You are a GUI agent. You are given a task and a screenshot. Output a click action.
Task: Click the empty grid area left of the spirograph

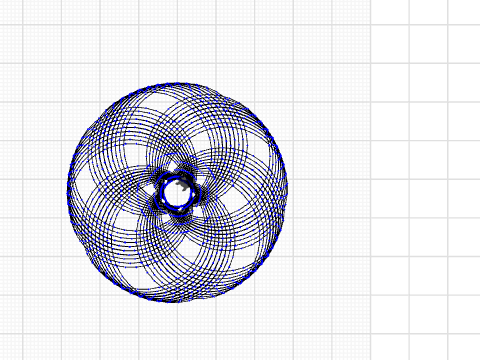click(x=33, y=193)
